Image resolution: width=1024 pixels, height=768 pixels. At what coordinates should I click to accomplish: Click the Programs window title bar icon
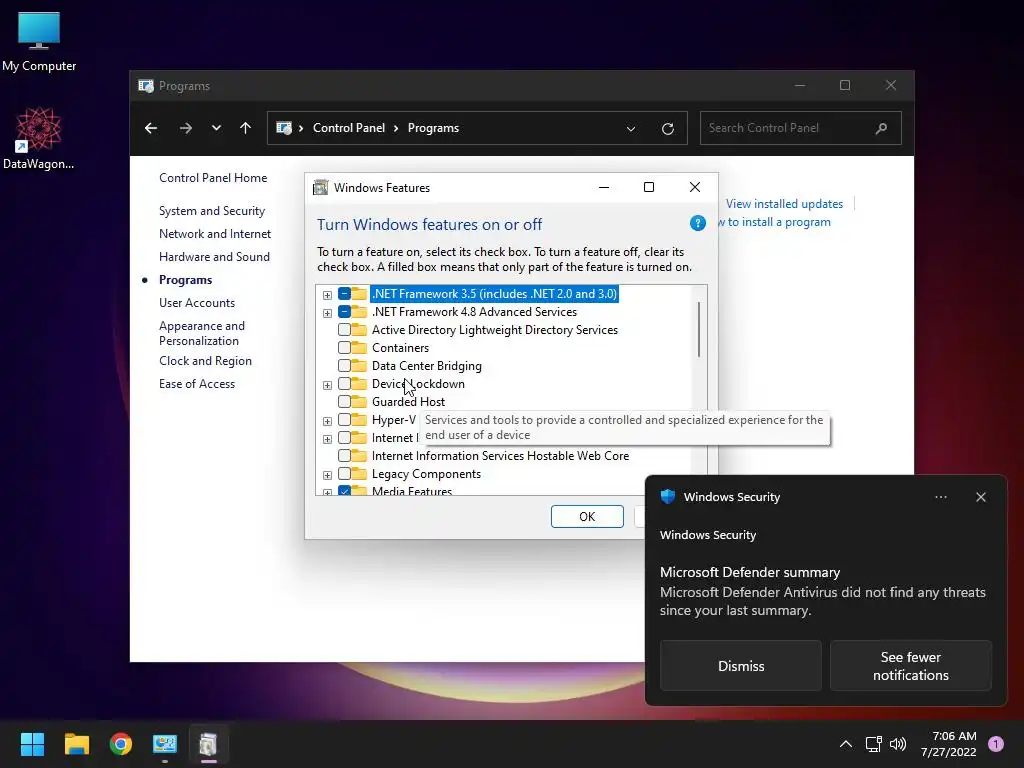click(146, 86)
